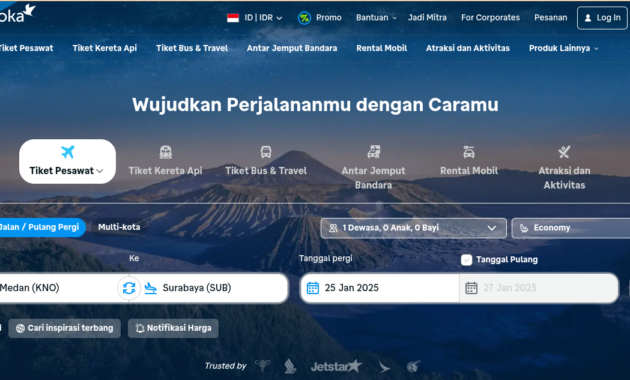630x380 pixels.
Task: Select Sekali Jalan / Pulang Pergi option
Action: pyautogui.click(x=42, y=227)
